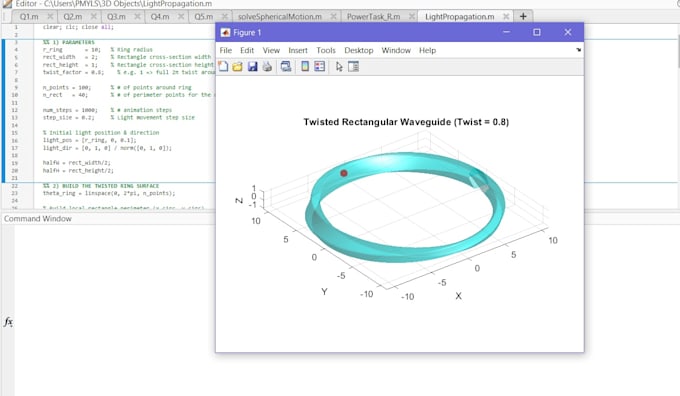Click the fx function browser icon
The width and height of the screenshot is (680, 396).
click(8, 322)
